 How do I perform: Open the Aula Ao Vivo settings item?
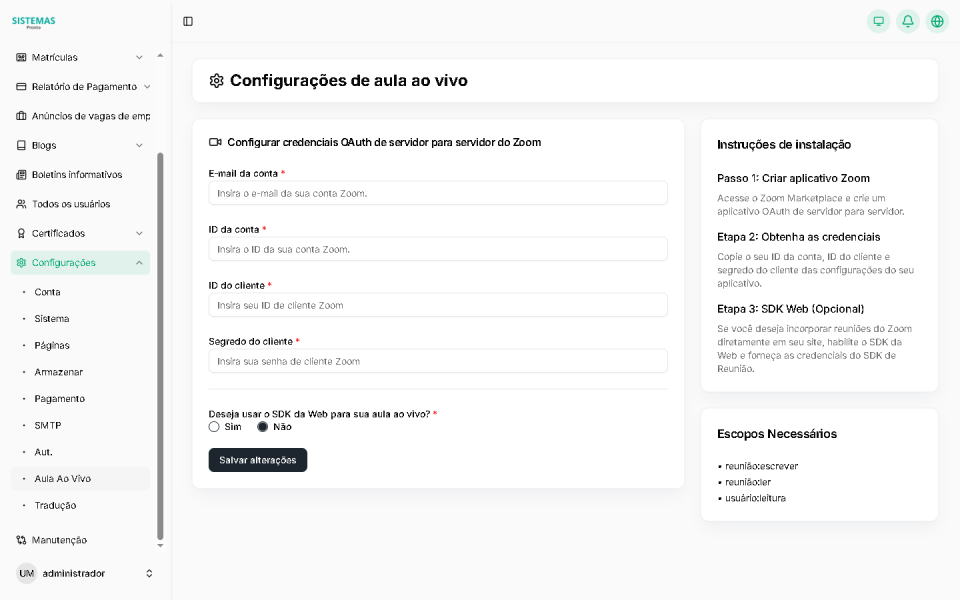(62, 478)
